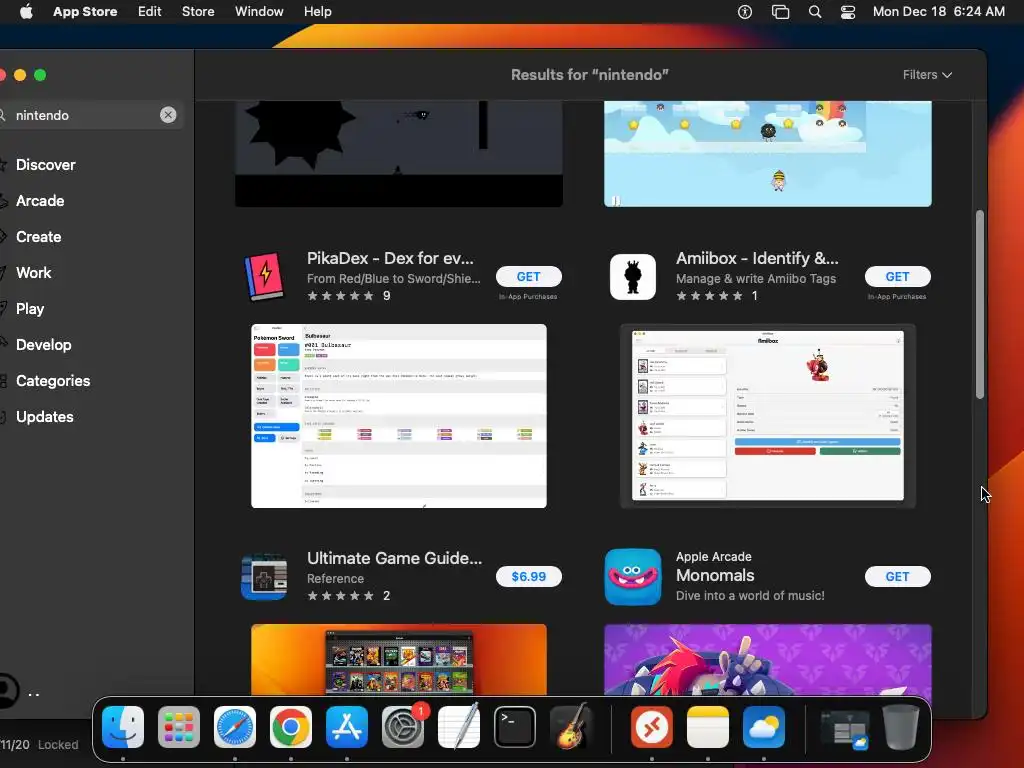Open the red remote desktop Dock app
This screenshot has height=768, width=1024.
pyautogui.click(x=652, y=727)
